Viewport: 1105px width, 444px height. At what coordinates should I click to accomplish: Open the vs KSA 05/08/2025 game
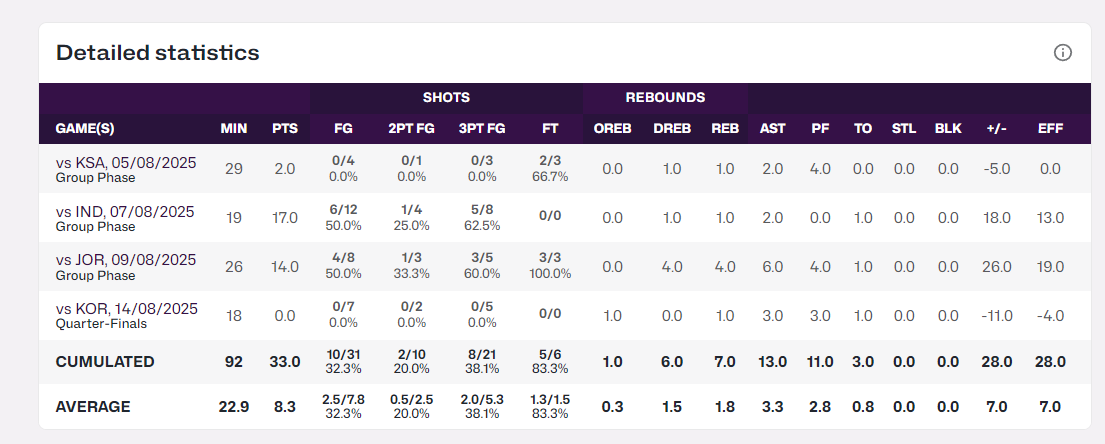pos(125,163)
